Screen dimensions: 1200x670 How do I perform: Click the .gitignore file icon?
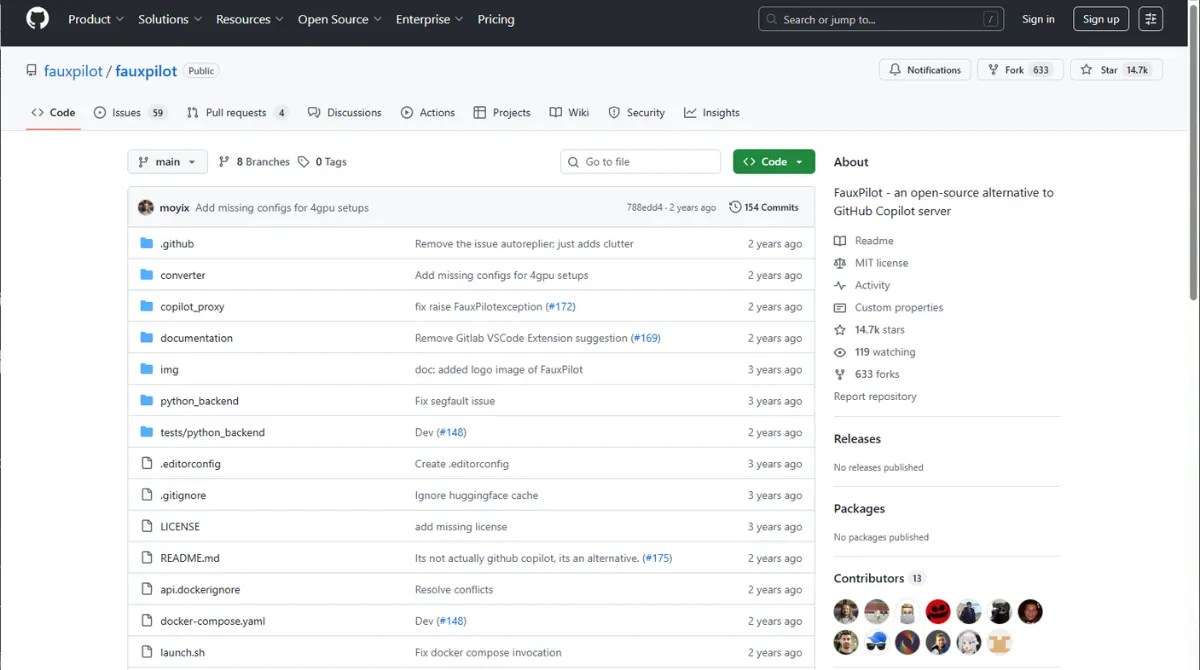pos(146,496)
